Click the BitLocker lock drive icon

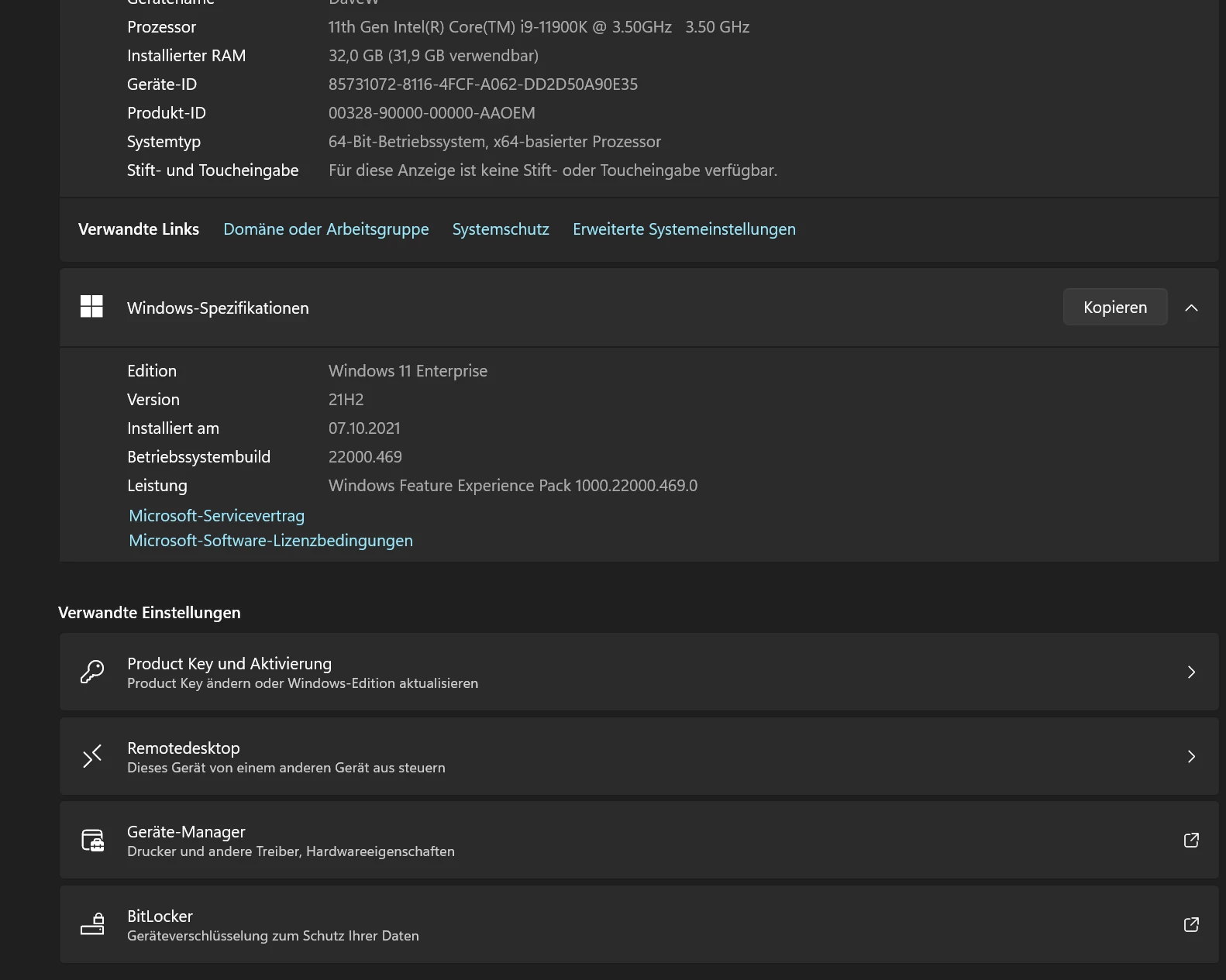point(93,924)
